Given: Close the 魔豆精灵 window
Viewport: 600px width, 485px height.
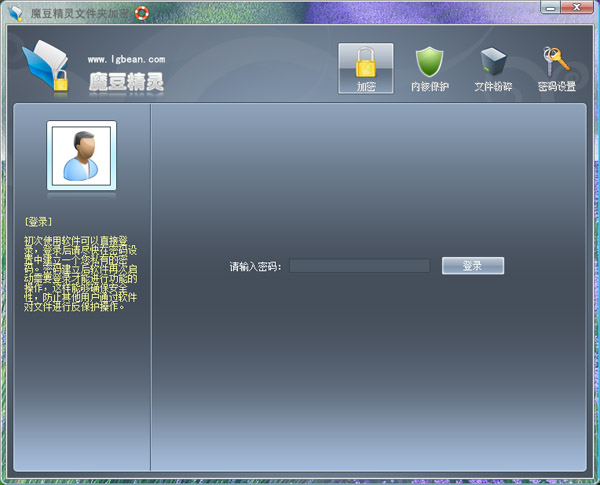Looking at the screenshot, I should [577, 7].
